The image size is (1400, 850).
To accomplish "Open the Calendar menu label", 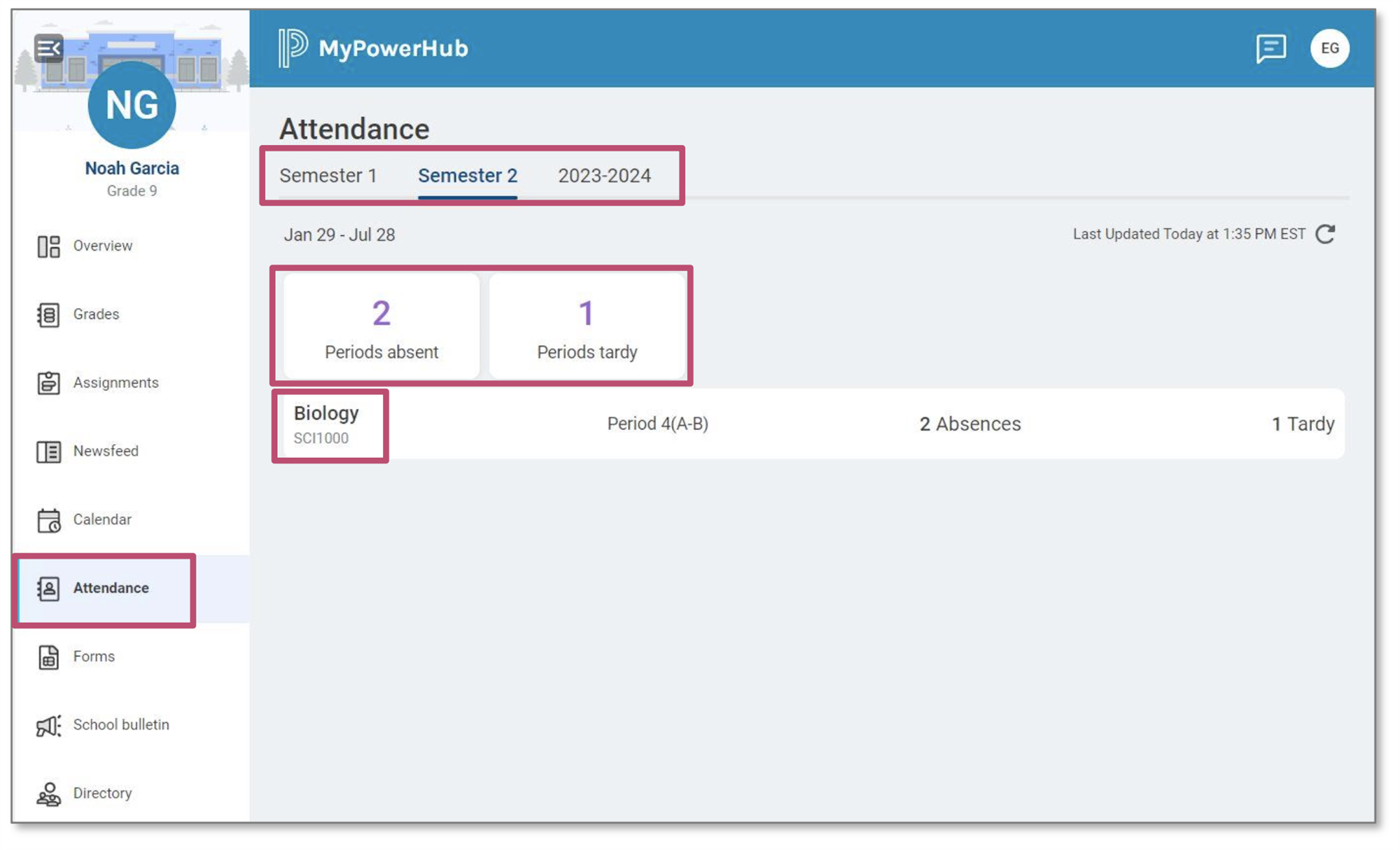I will [x=102, y=520].
